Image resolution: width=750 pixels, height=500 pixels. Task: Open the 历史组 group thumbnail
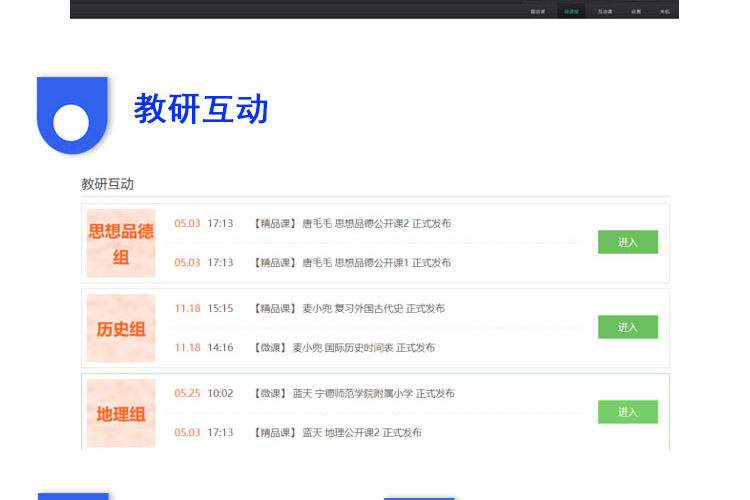point(121,328)
